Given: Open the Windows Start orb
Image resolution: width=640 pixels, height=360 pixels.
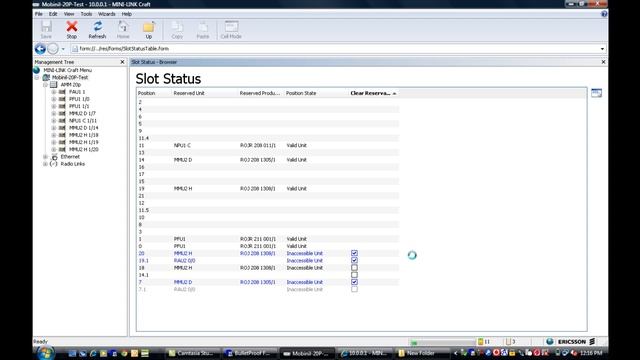Looking at the screenshot, I should coord(45,353).
